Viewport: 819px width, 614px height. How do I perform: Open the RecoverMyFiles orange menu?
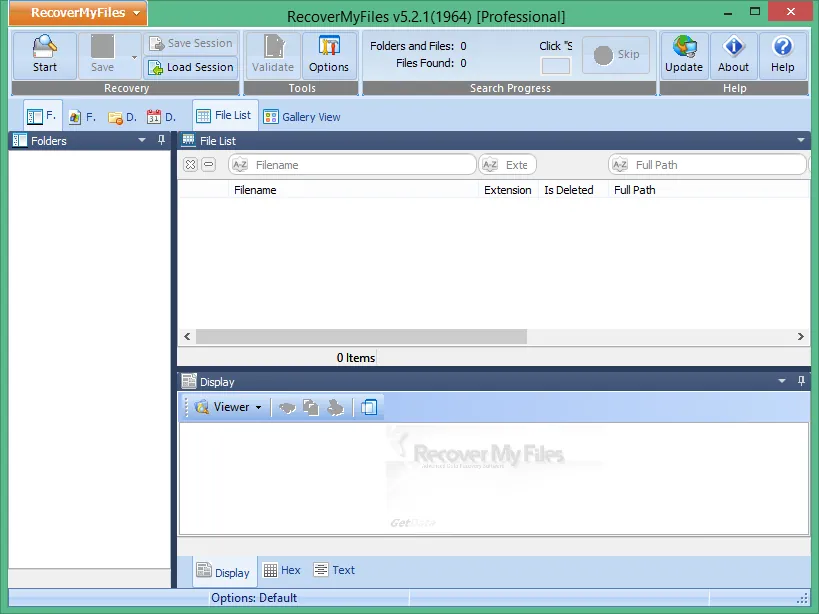(78, 13)
